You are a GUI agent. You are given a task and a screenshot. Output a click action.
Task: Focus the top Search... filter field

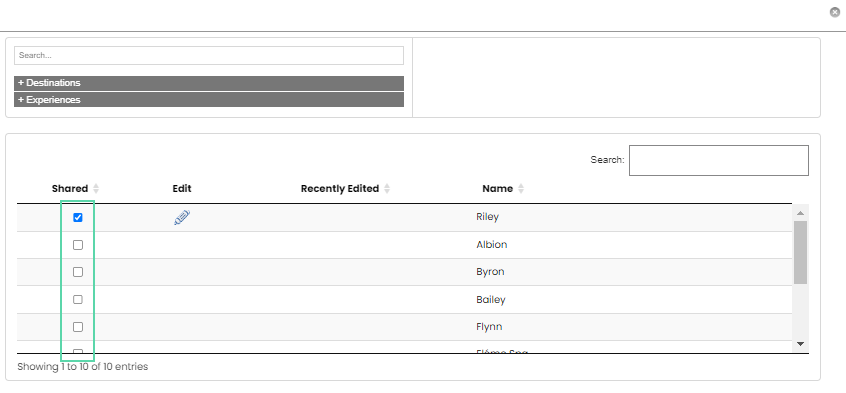pyautogui.click(x=209, y=56)
